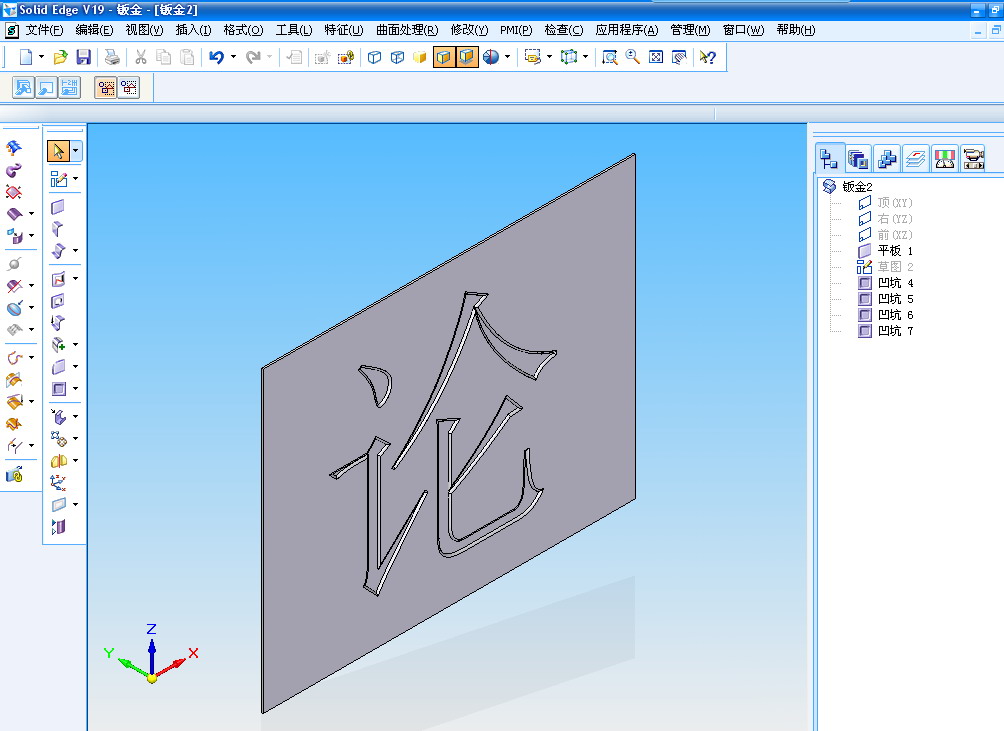This screenshot has width=1004, height=731.
Task: Click the coordinate system tool icon
Action: [58, 482]
